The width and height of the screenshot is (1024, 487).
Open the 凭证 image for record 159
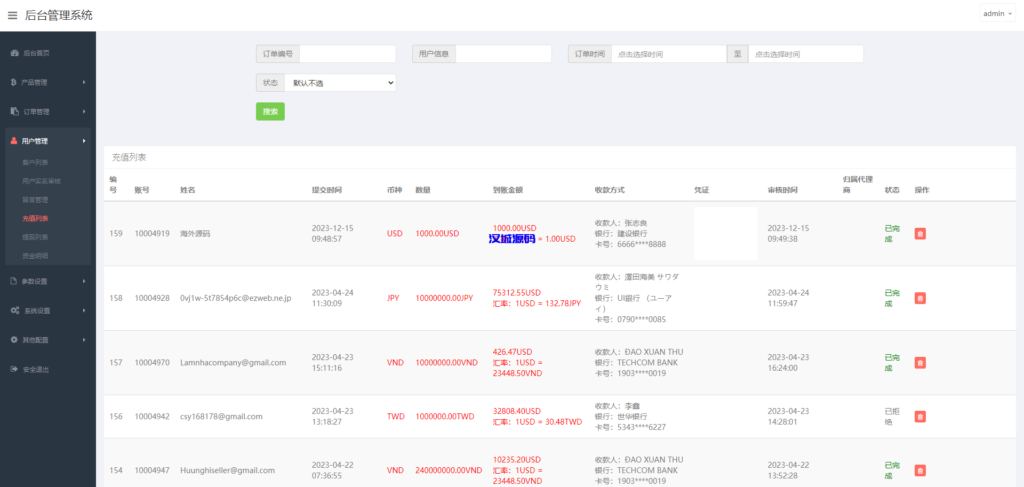(x=725, y=233)
